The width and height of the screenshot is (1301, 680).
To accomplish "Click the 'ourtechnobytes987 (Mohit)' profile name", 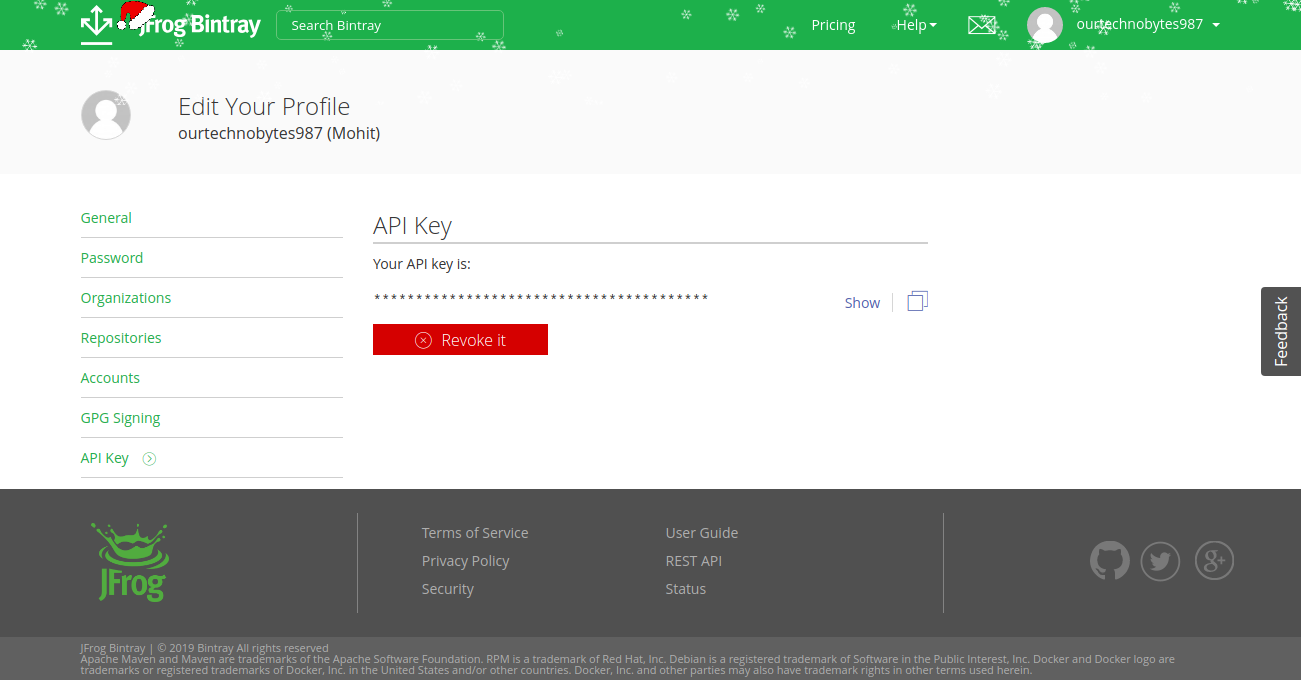I will pyautogui.click(x=279, y=133).
